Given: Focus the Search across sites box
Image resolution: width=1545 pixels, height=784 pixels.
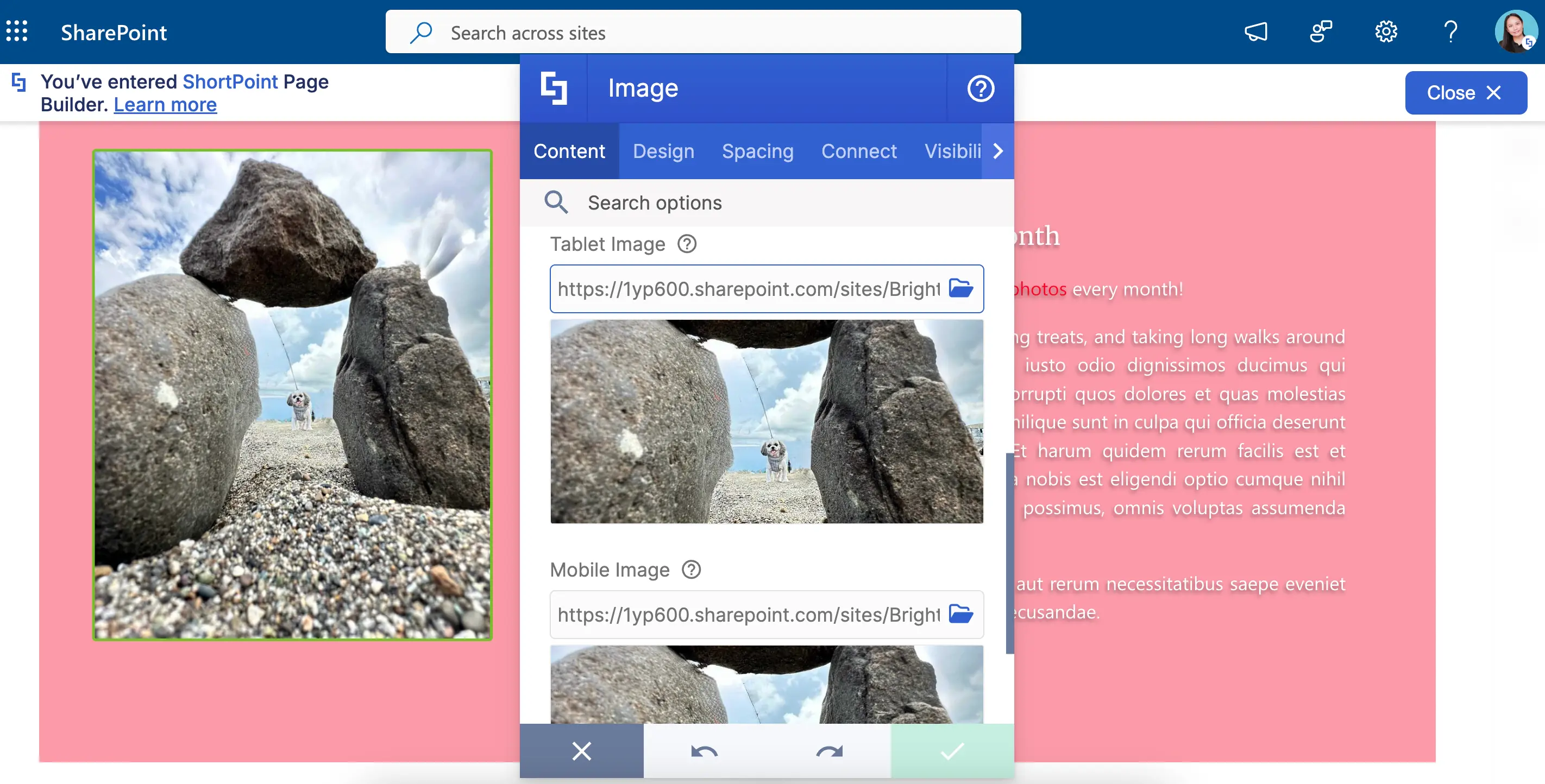Looking at the screenshot, I should click(703, 33).
